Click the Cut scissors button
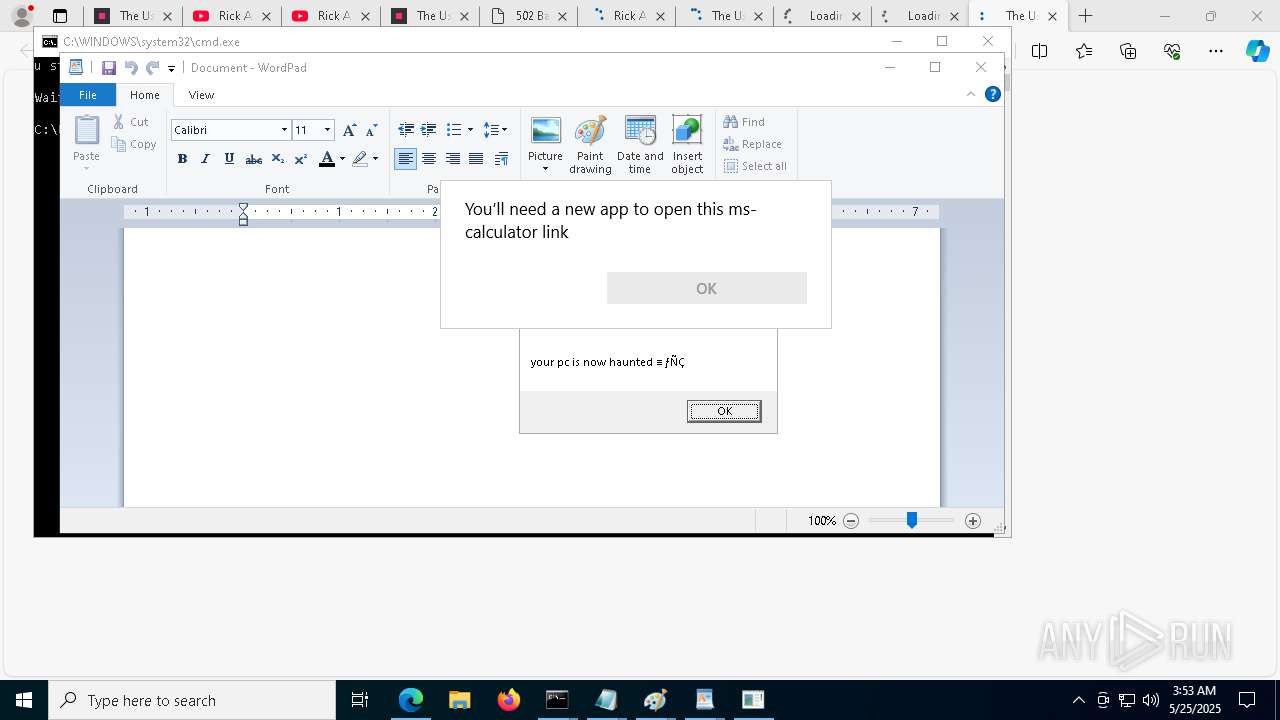The height and width of the screenshot is (720, 1280). [131, 122]
